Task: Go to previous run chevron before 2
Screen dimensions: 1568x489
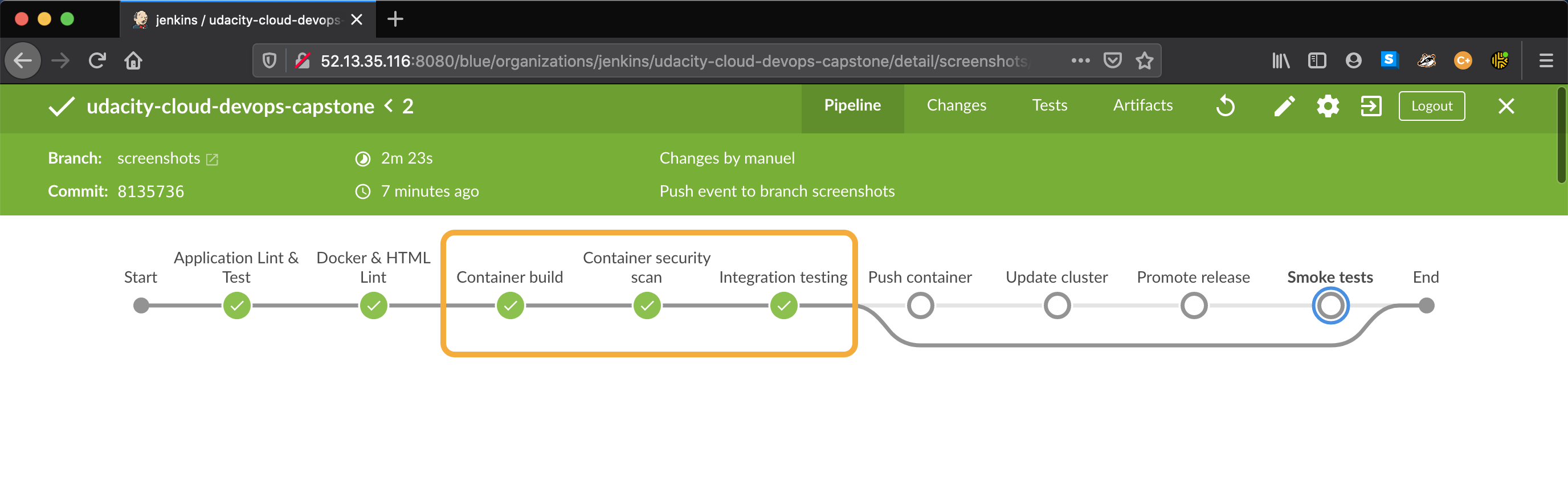Action: coord(389,106)
